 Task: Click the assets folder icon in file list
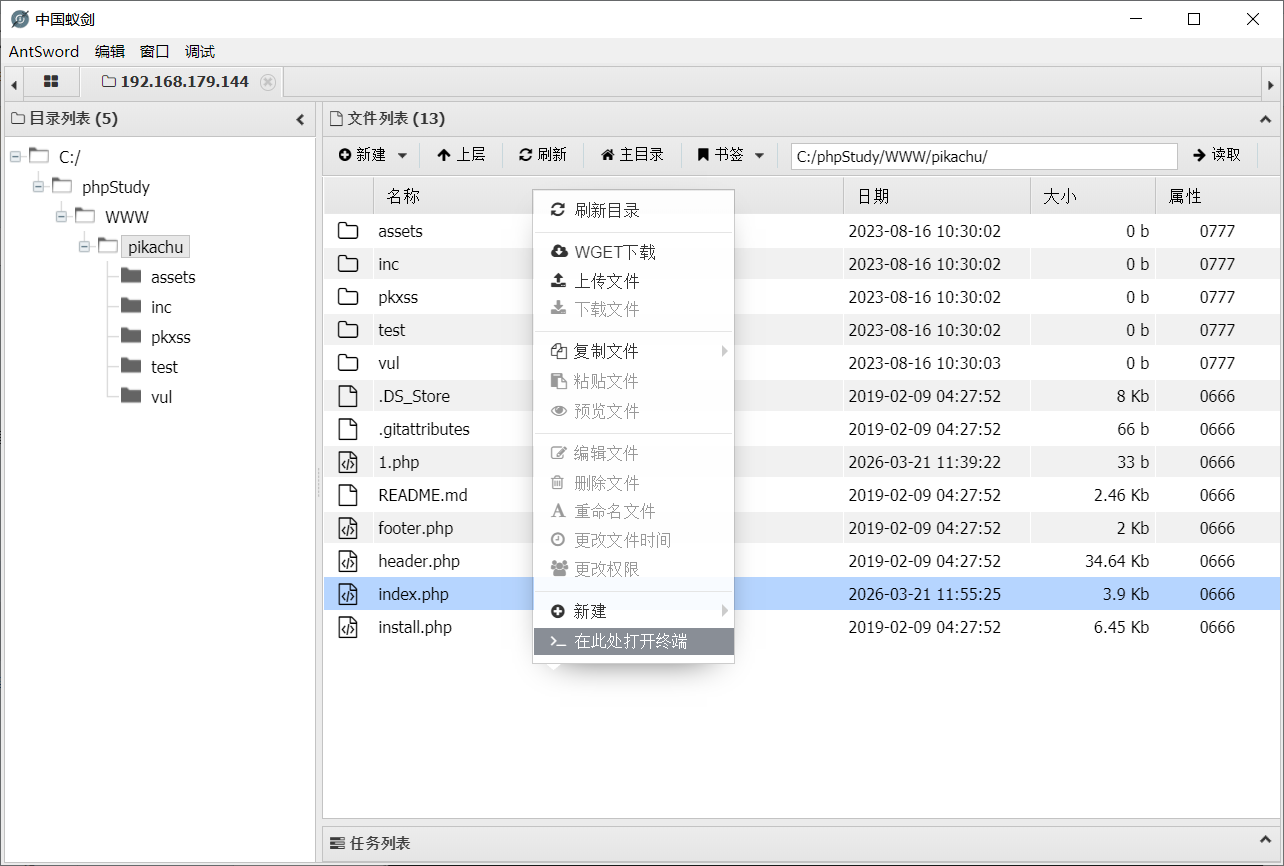click(348, 231)
